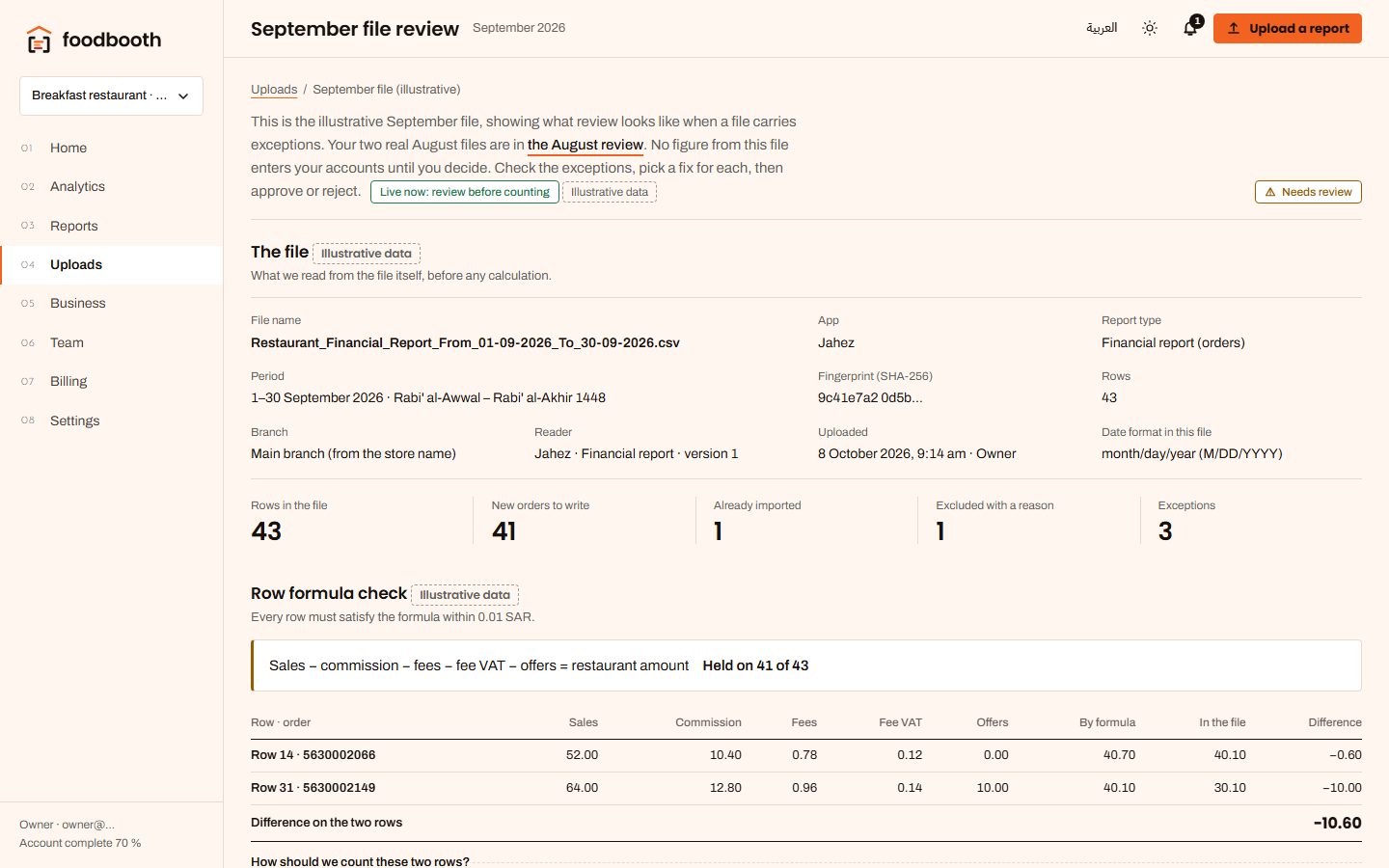Click the Rows in the file count 43
Viewport: 1389px width, 868px height.
(x=266, y=531)
